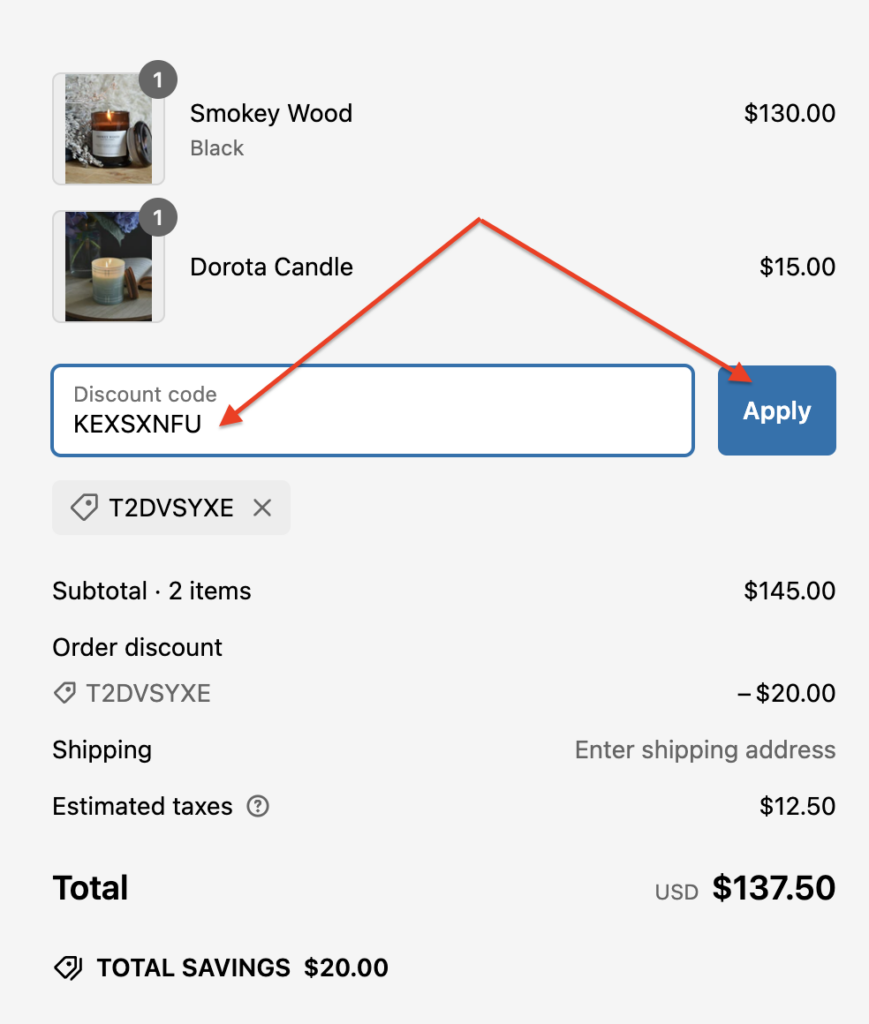869x1024 pixels.
Task: Click the Estimated taxes help icon
Action: pos(258,806)
